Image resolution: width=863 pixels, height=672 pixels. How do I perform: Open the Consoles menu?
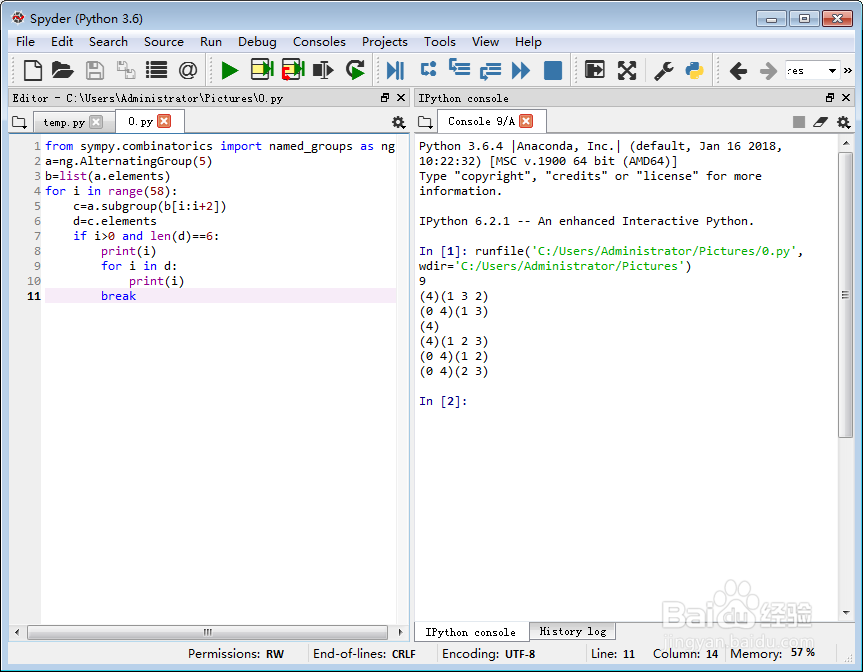tap(319, 42)
